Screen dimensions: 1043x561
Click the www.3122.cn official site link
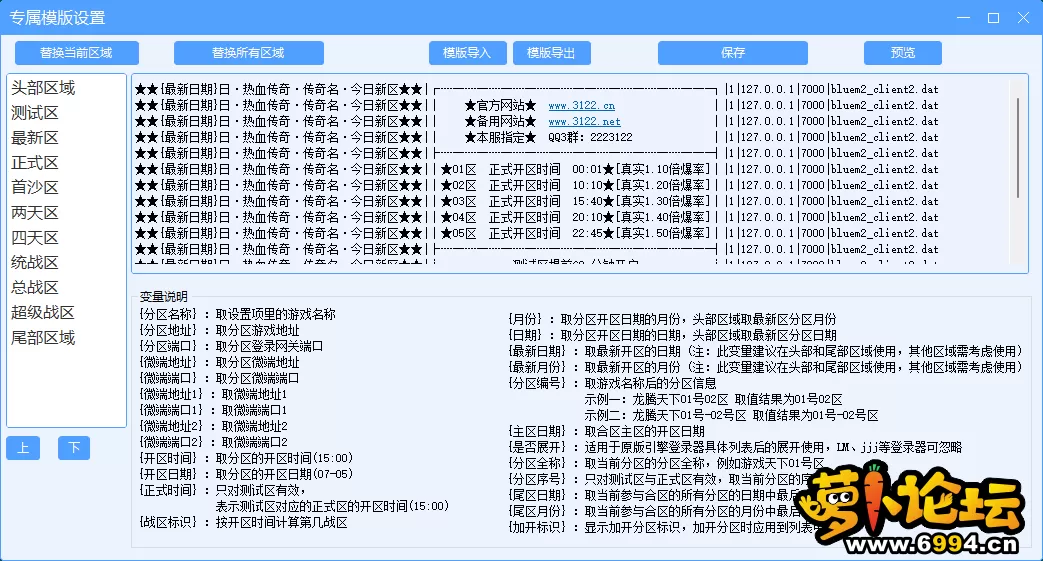pos(581,105)
